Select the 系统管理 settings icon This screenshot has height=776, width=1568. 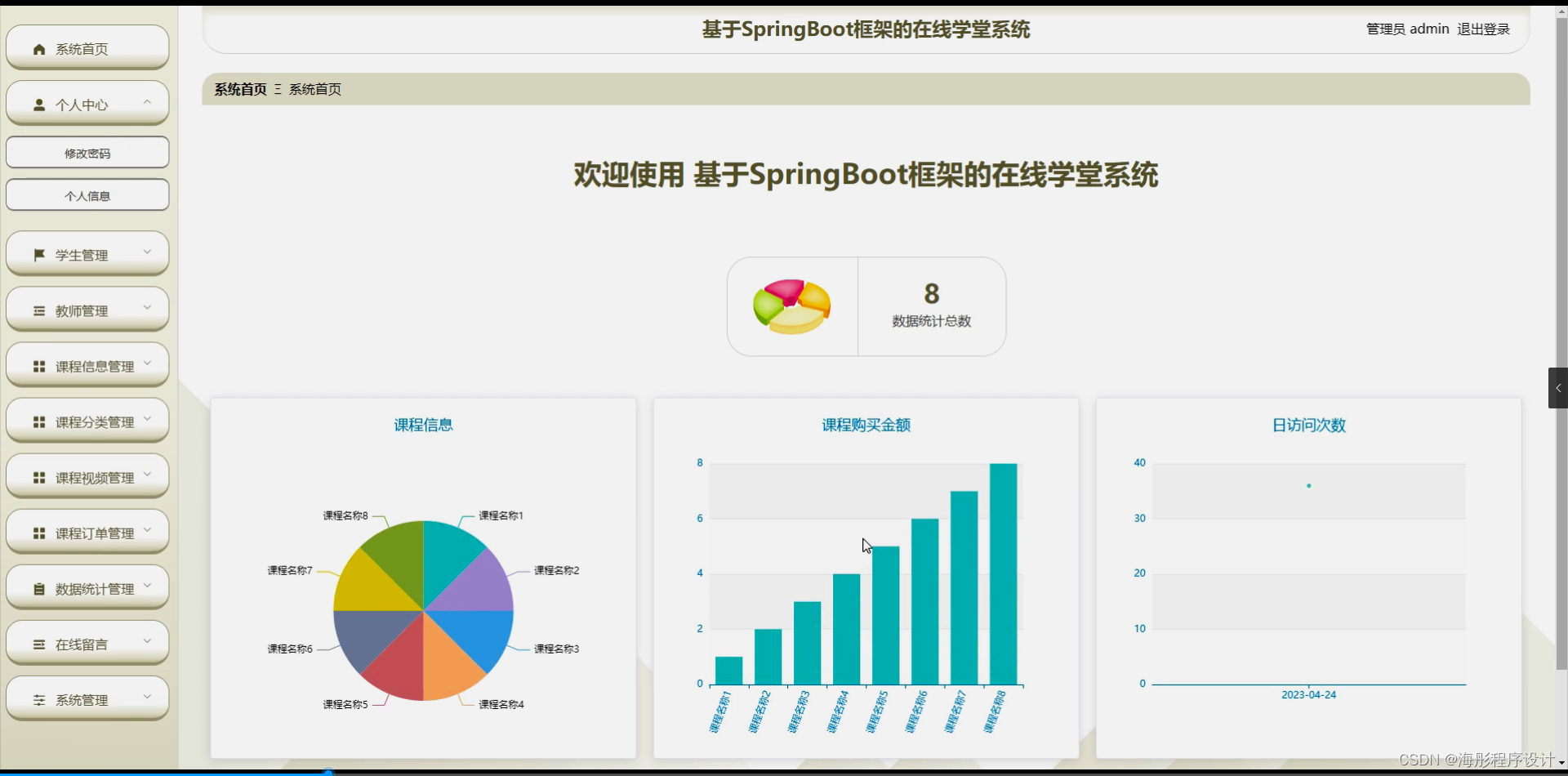point(38,700)
